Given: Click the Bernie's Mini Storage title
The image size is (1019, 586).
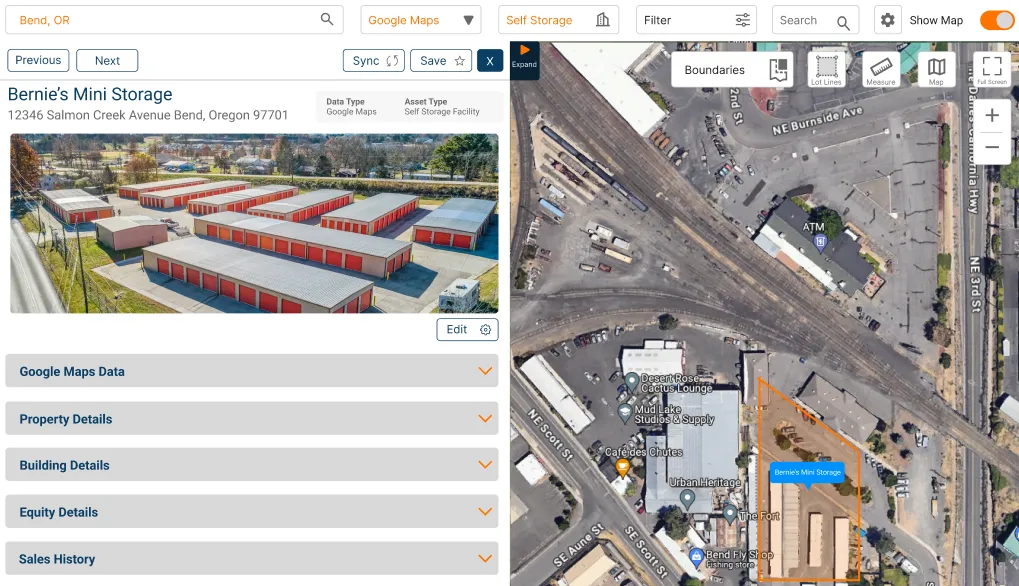Looking at the screenshot, I should click(x=90, y=94).
